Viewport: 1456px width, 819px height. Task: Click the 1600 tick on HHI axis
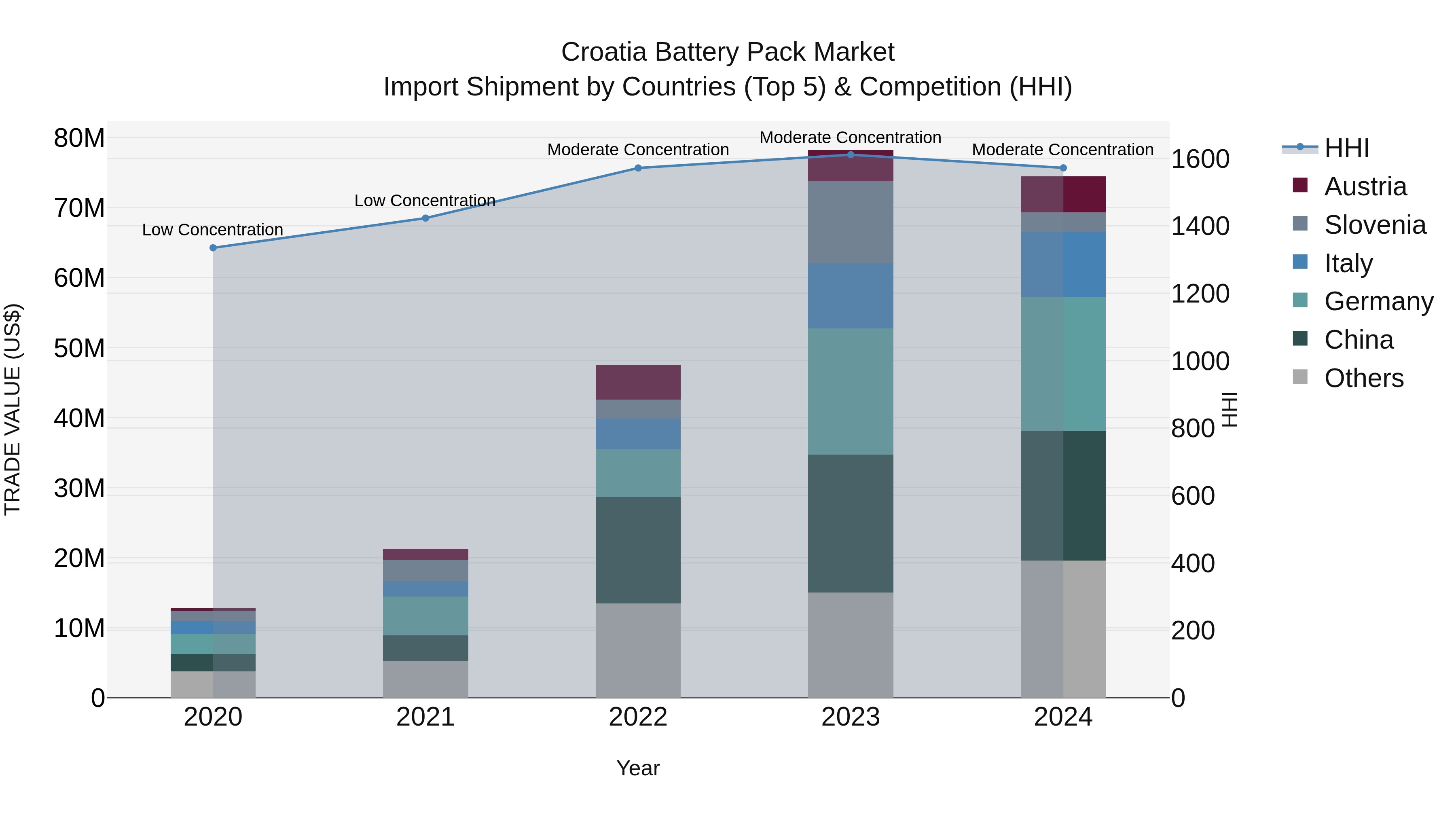click(1200, 159)
